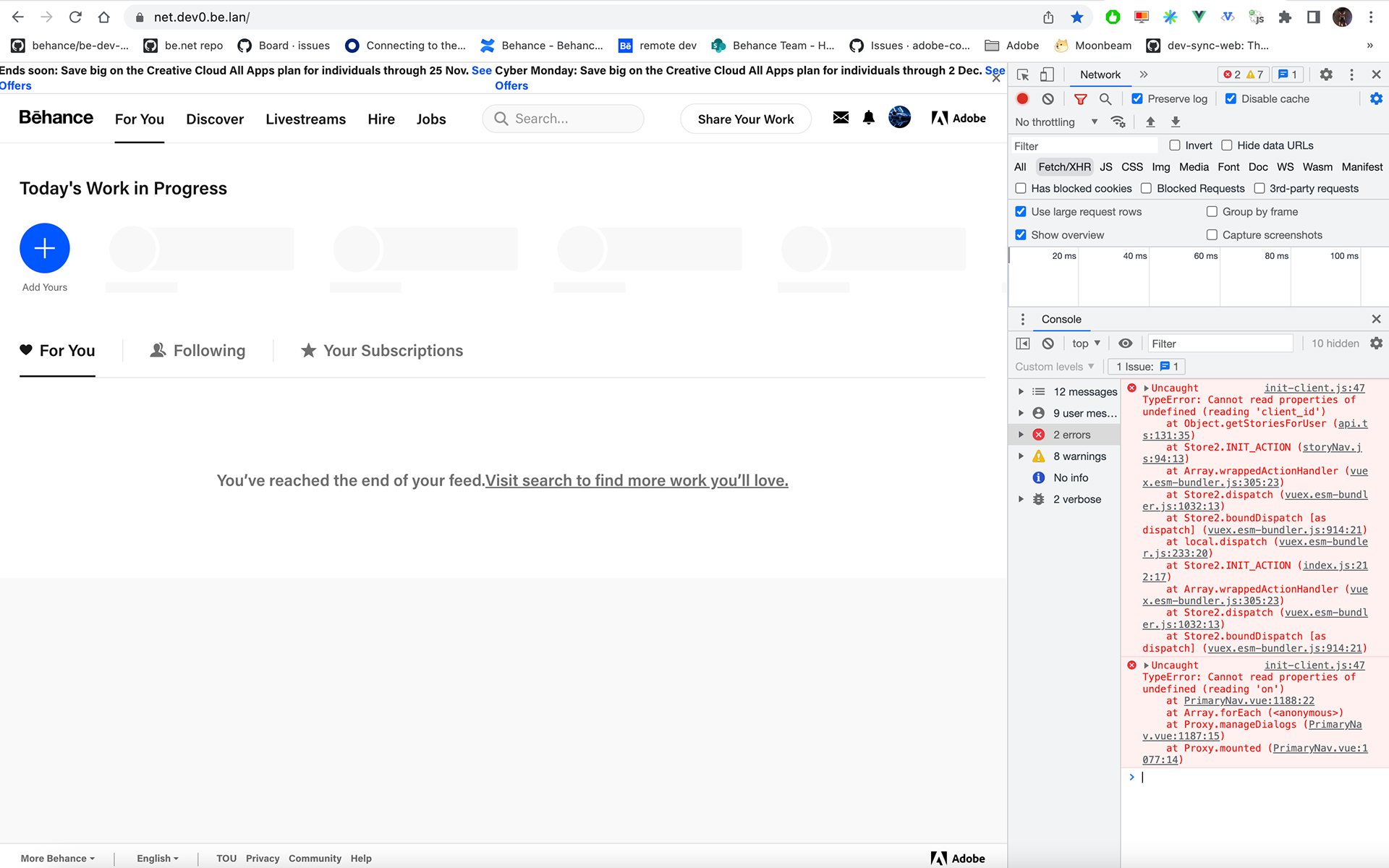
Task: Disable the Disable cache checkbox
Action: pyautogui.click(x=1231, y=99)
